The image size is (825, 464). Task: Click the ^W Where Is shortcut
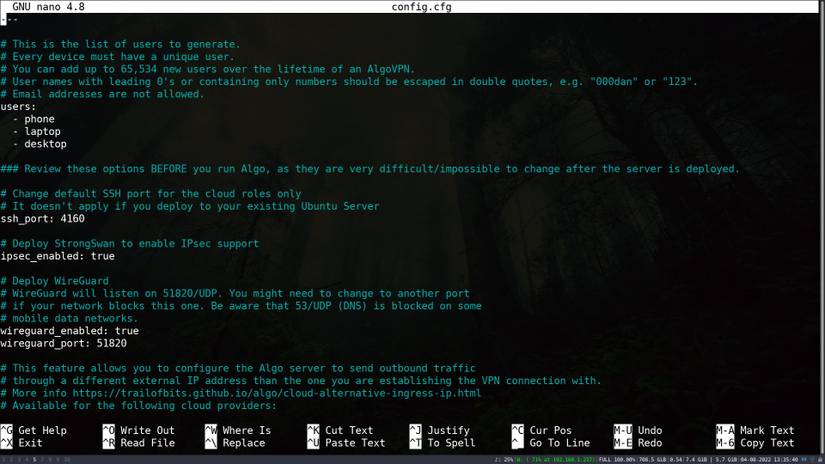tap(238, 430)
